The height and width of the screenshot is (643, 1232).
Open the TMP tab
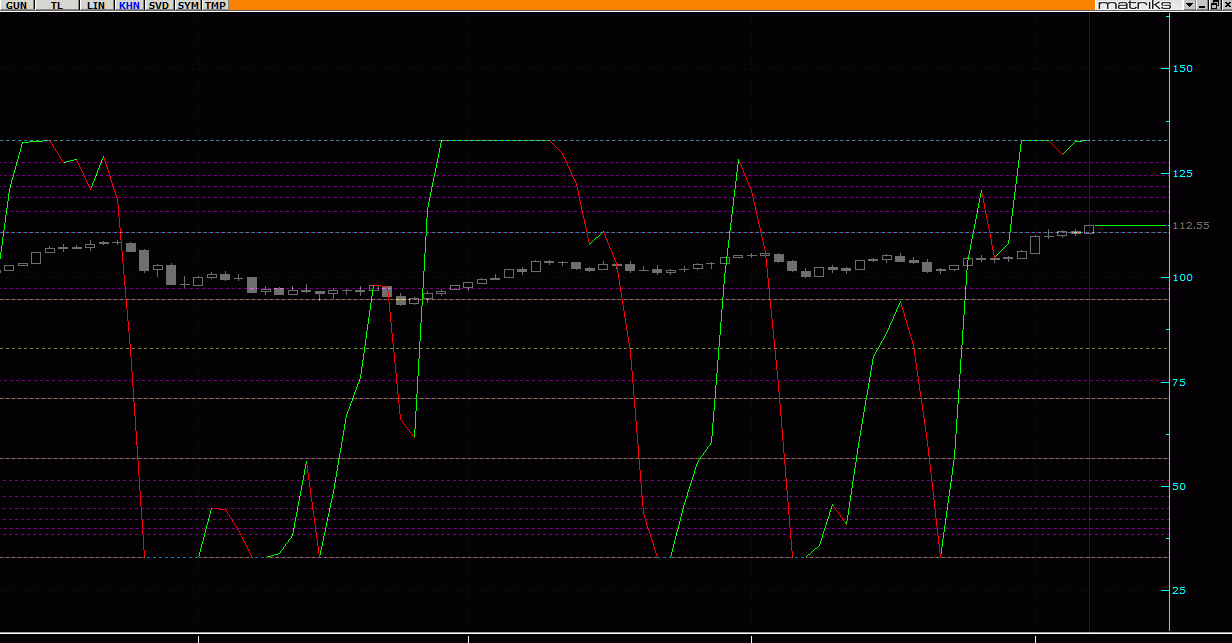[216, 5]
